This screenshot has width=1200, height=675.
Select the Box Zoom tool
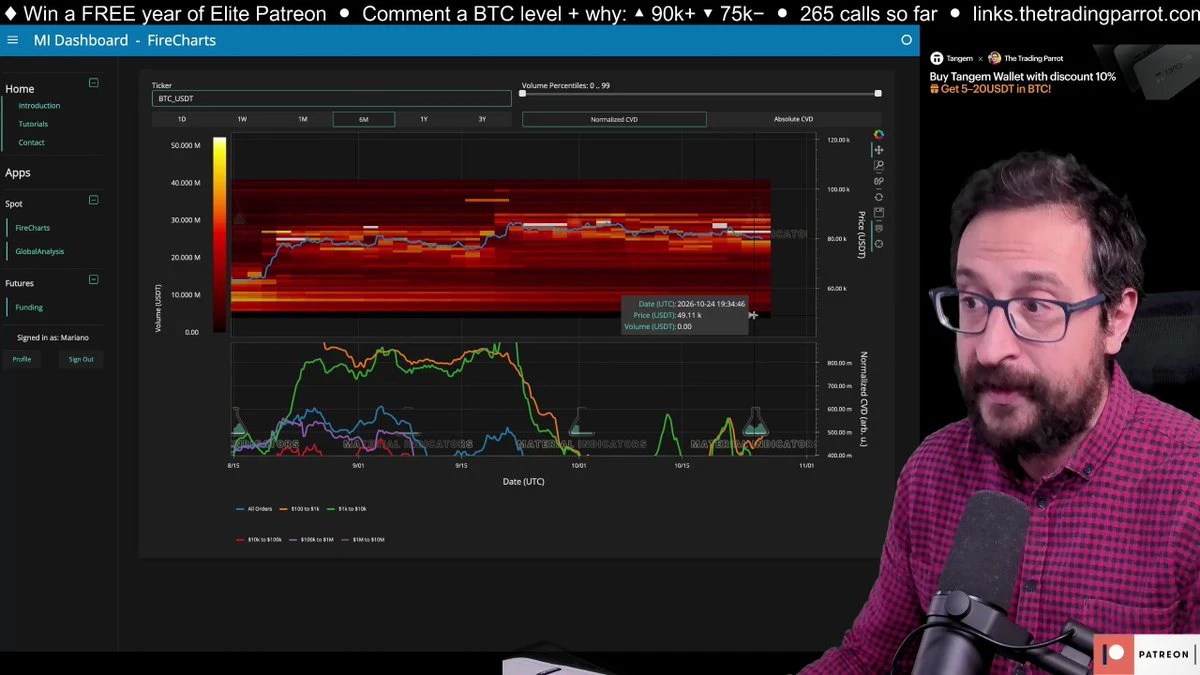pos(879,166)
